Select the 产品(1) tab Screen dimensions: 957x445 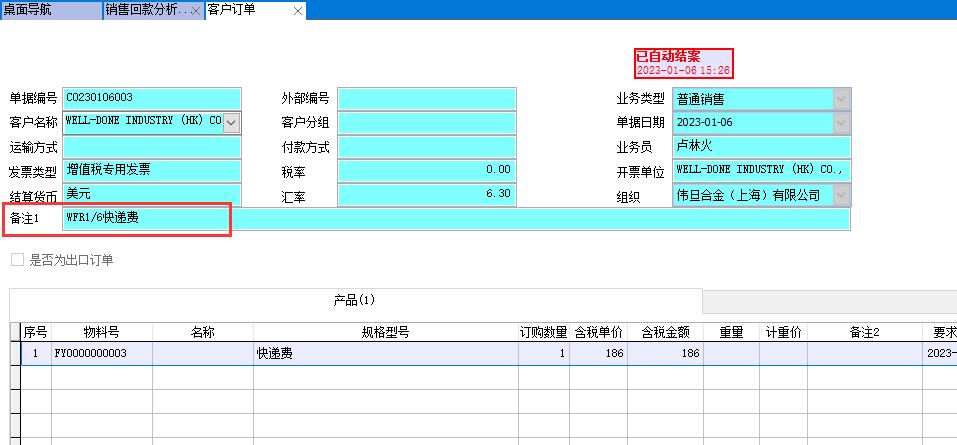coord(354,300)
